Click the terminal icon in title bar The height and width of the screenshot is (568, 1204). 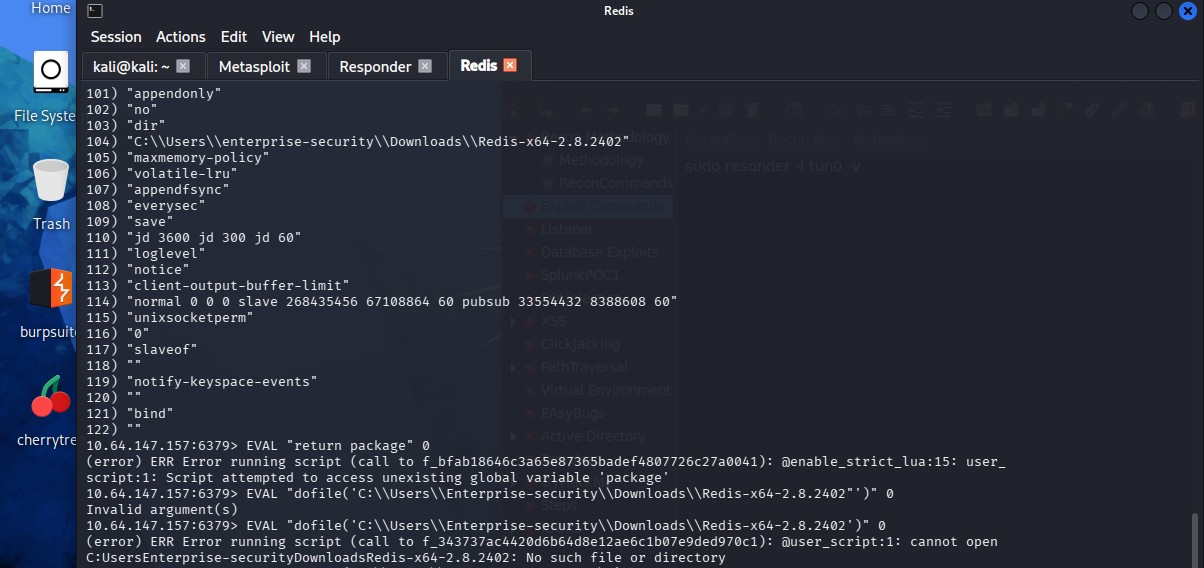(x=93, y=11)
